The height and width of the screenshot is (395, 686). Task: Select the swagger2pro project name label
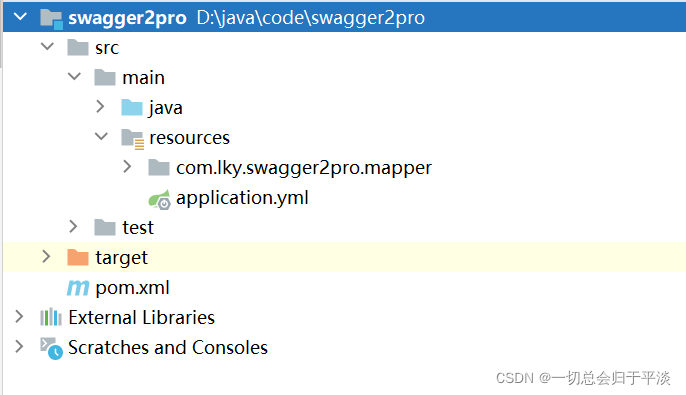(x=127, y=18)
